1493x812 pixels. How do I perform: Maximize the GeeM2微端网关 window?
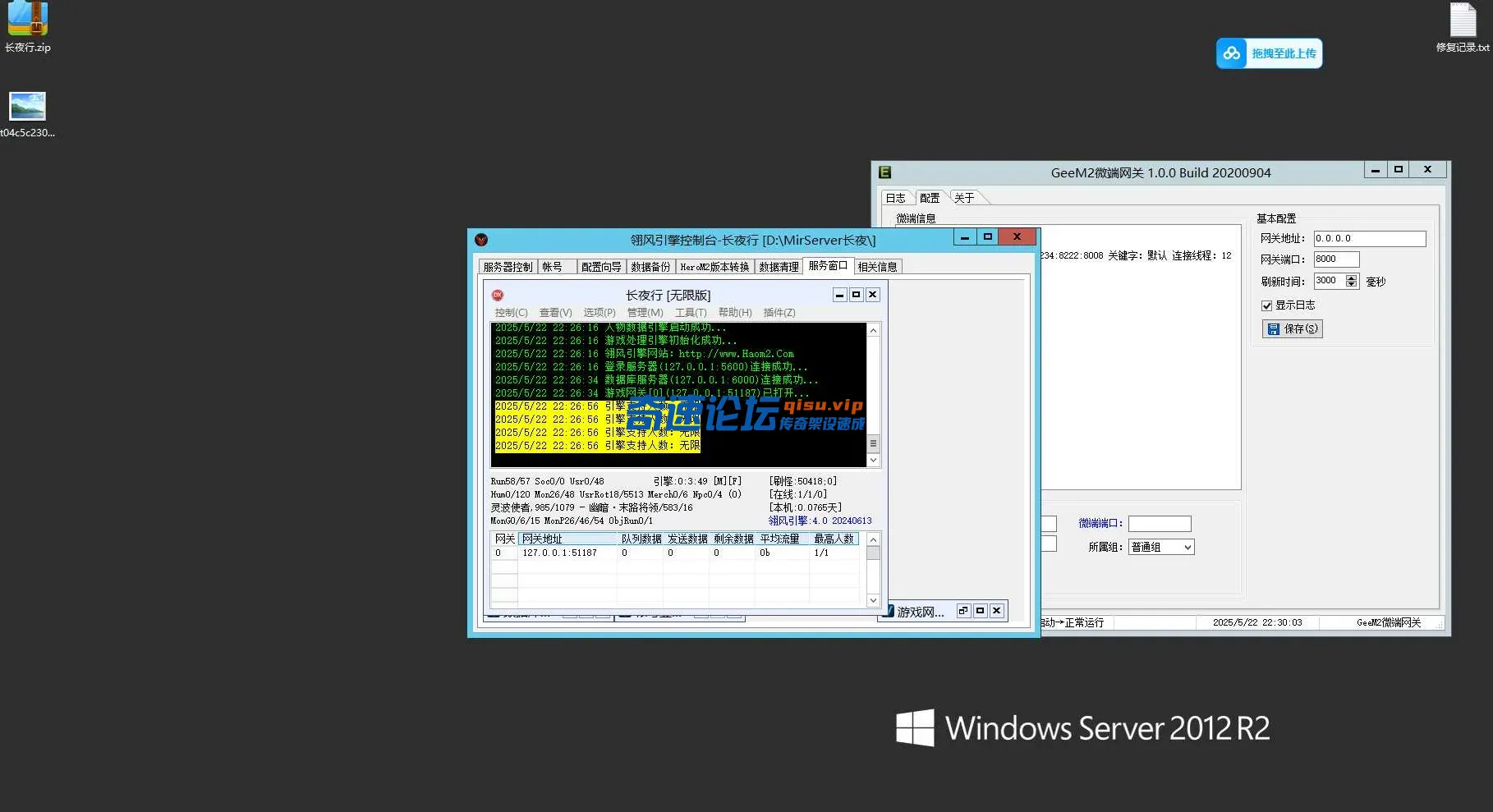[1398, 169]
